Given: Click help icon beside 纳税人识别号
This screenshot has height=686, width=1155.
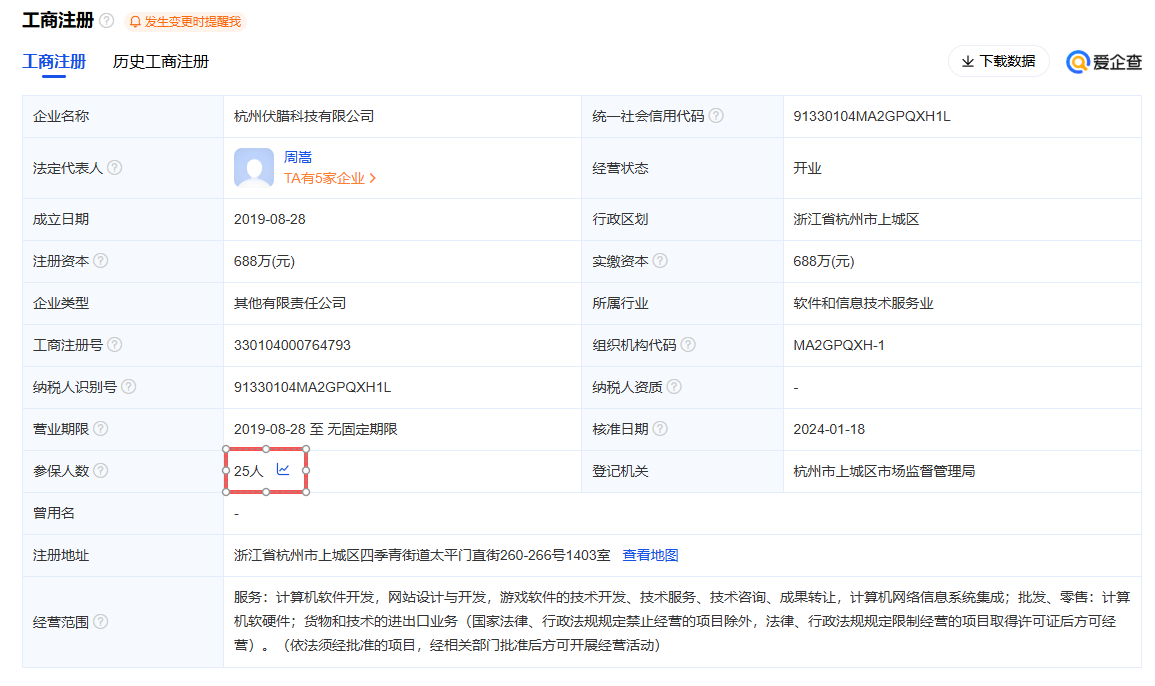Looking at the screenshot, I should [128, 387].
